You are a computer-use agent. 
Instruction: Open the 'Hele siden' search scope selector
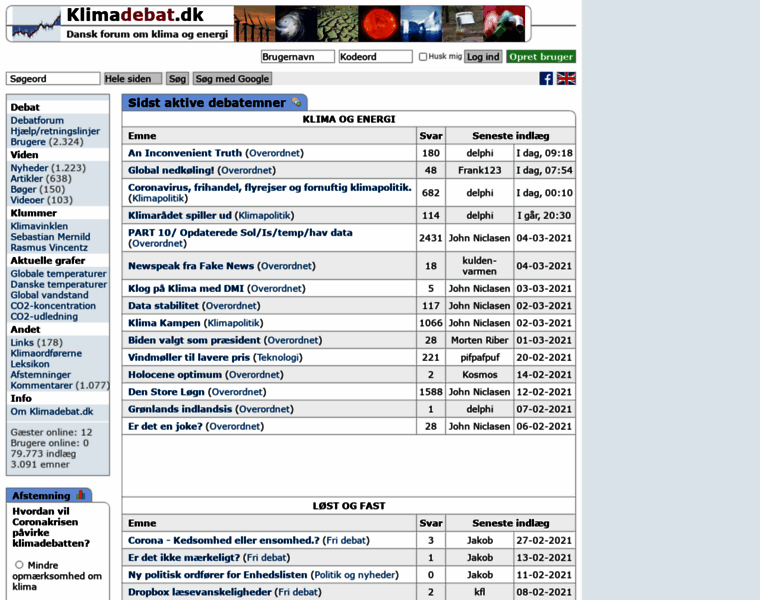click(x=133, y=79)
